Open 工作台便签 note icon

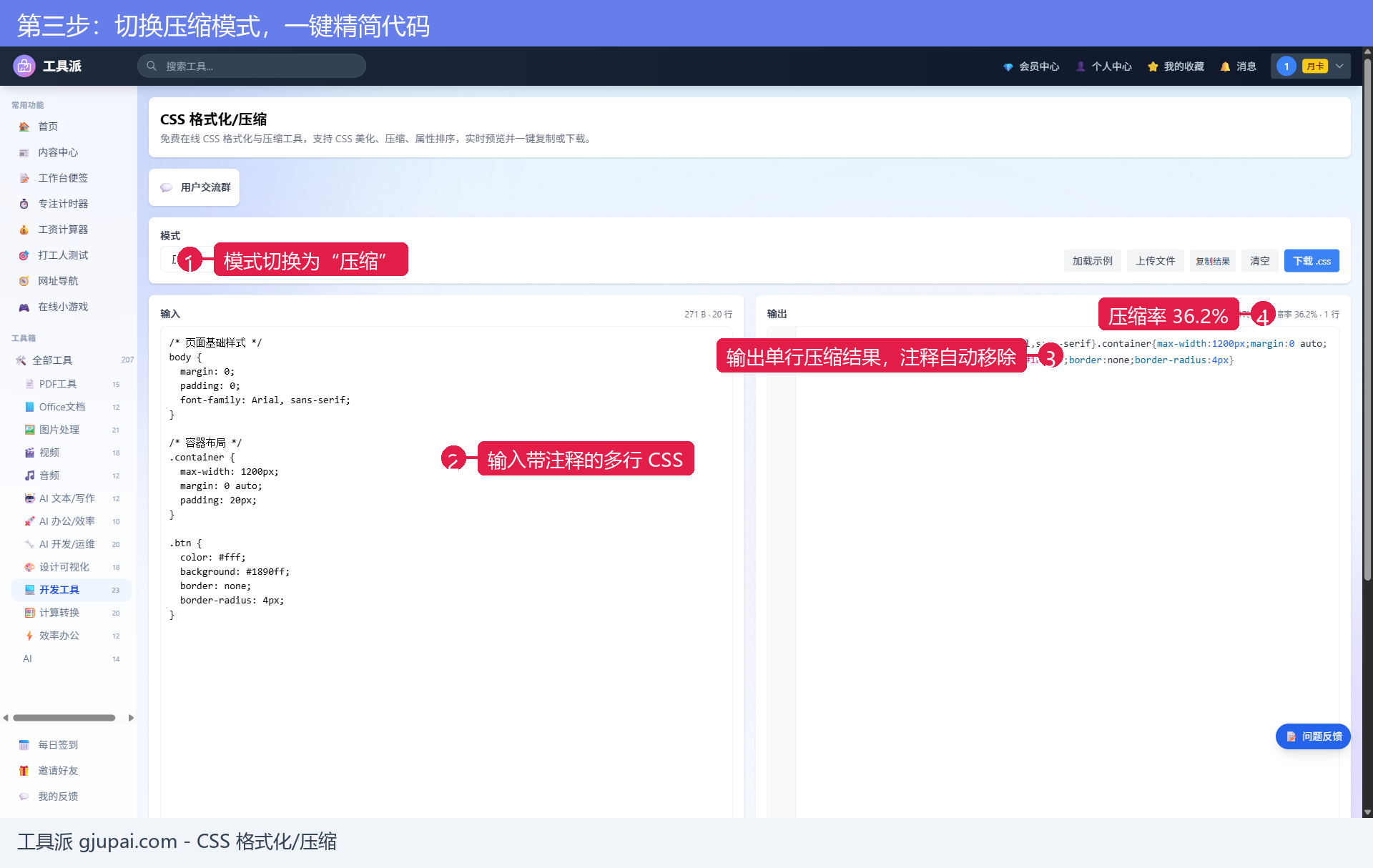[24, 178]
